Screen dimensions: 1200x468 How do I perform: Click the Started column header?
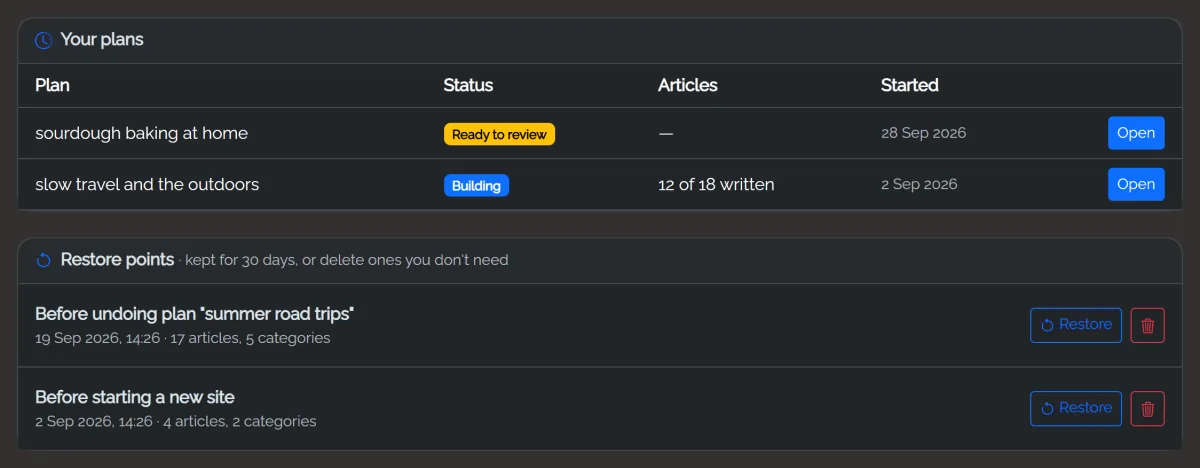coord(910,85)
